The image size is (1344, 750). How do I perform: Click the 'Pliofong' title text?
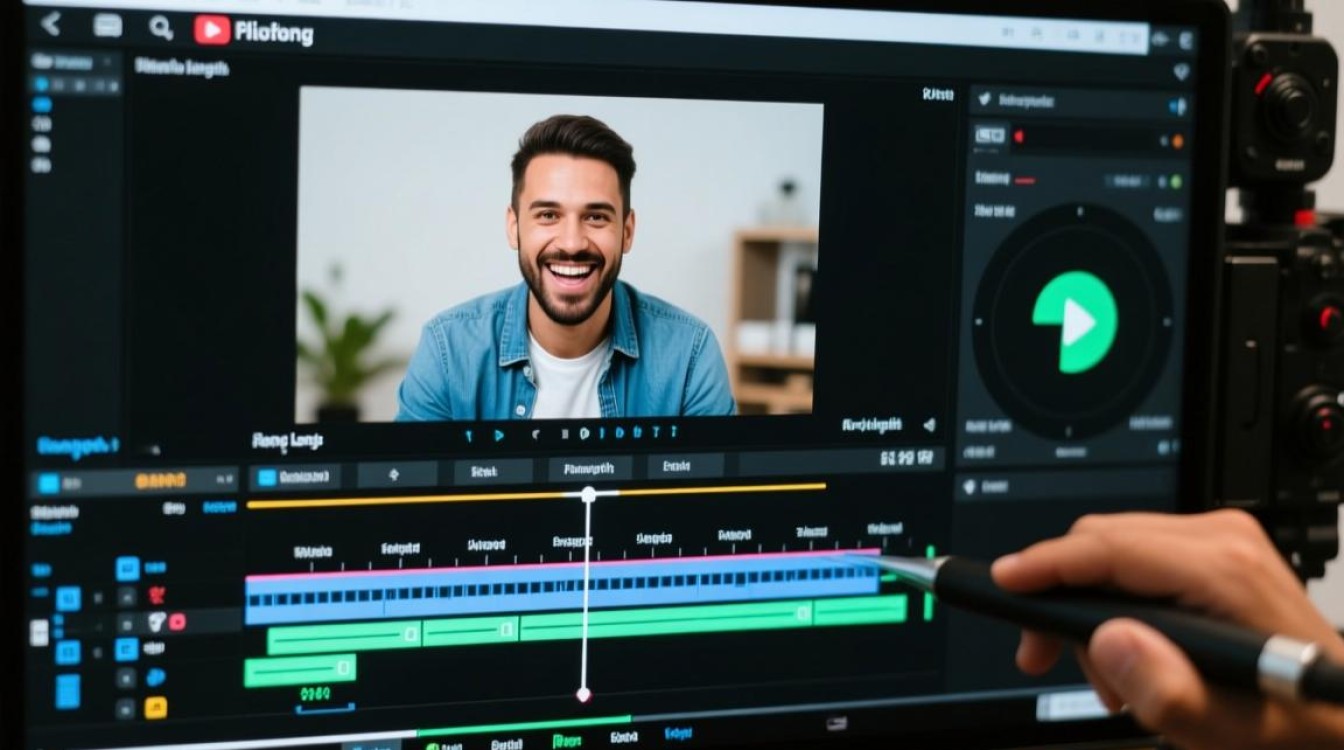pos(273,33)
